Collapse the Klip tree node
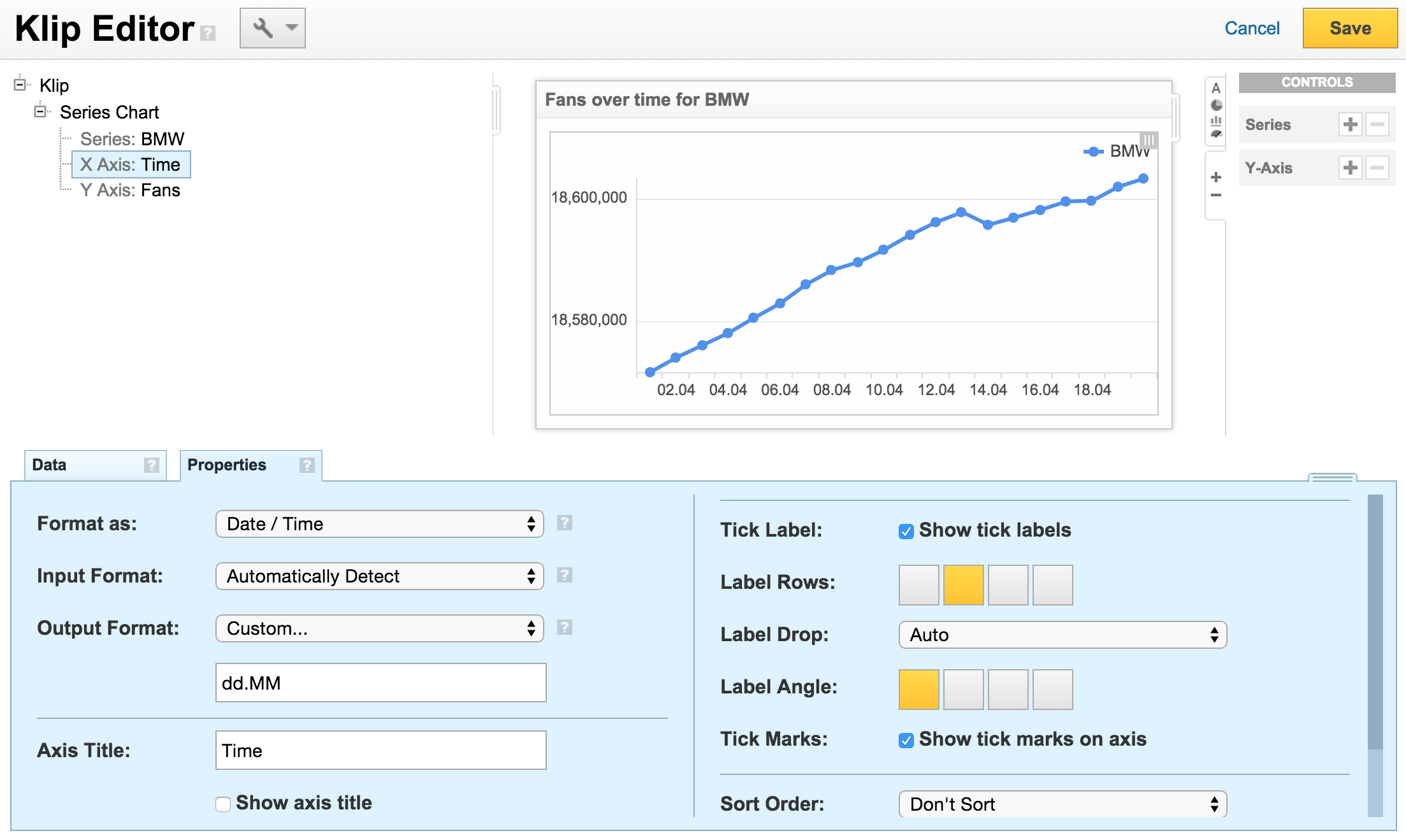The height and width of the screenshot is (840, 1406). tap(20, 83)
